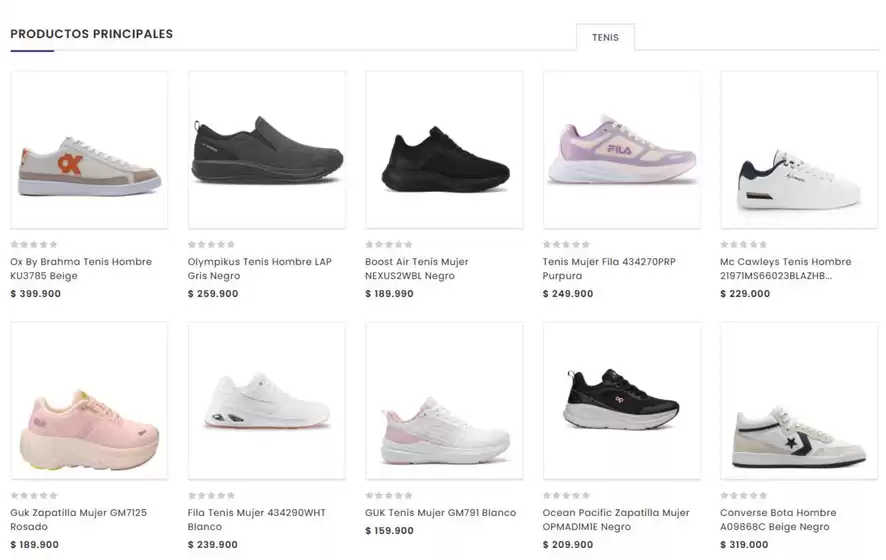Open the Ox By Brahma Tenis Hombre title link

81,268
